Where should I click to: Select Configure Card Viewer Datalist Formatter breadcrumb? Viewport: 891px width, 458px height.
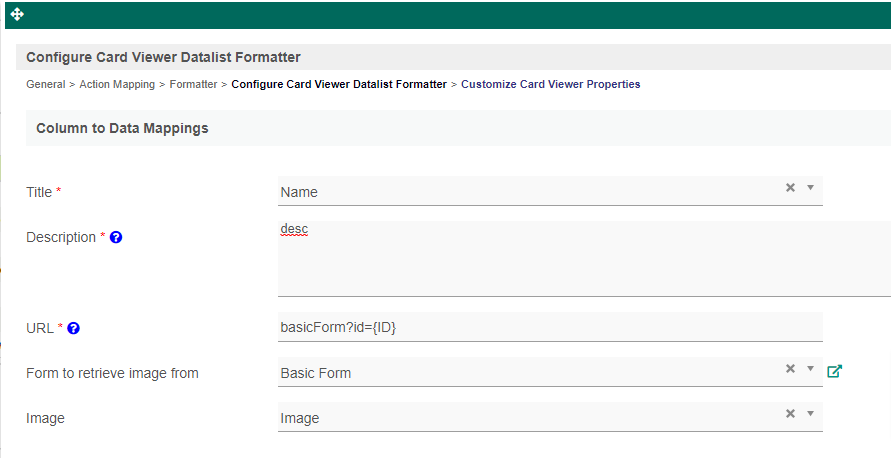click(x=339, y=85)
